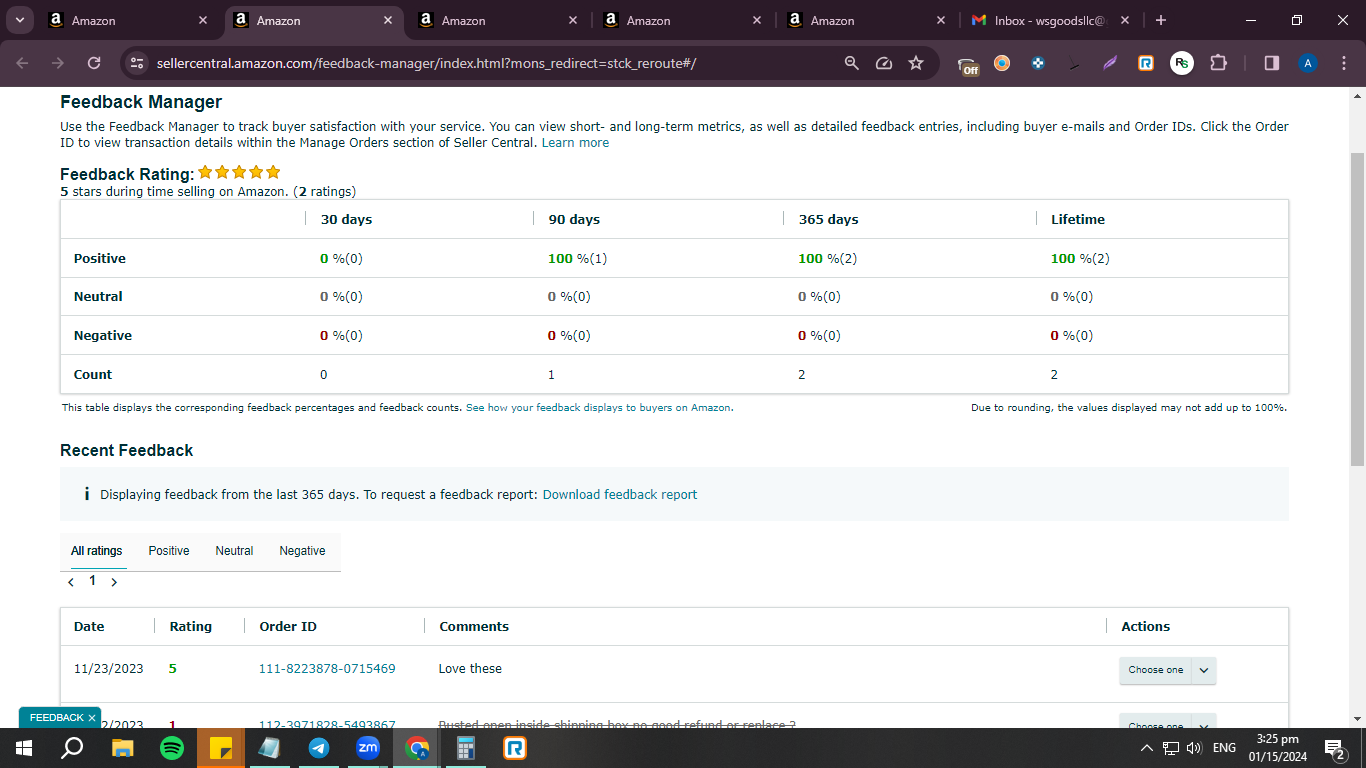1366x768 pixels.
Task: Select the Negative ratings tab
Action: (x=302, y=551)
